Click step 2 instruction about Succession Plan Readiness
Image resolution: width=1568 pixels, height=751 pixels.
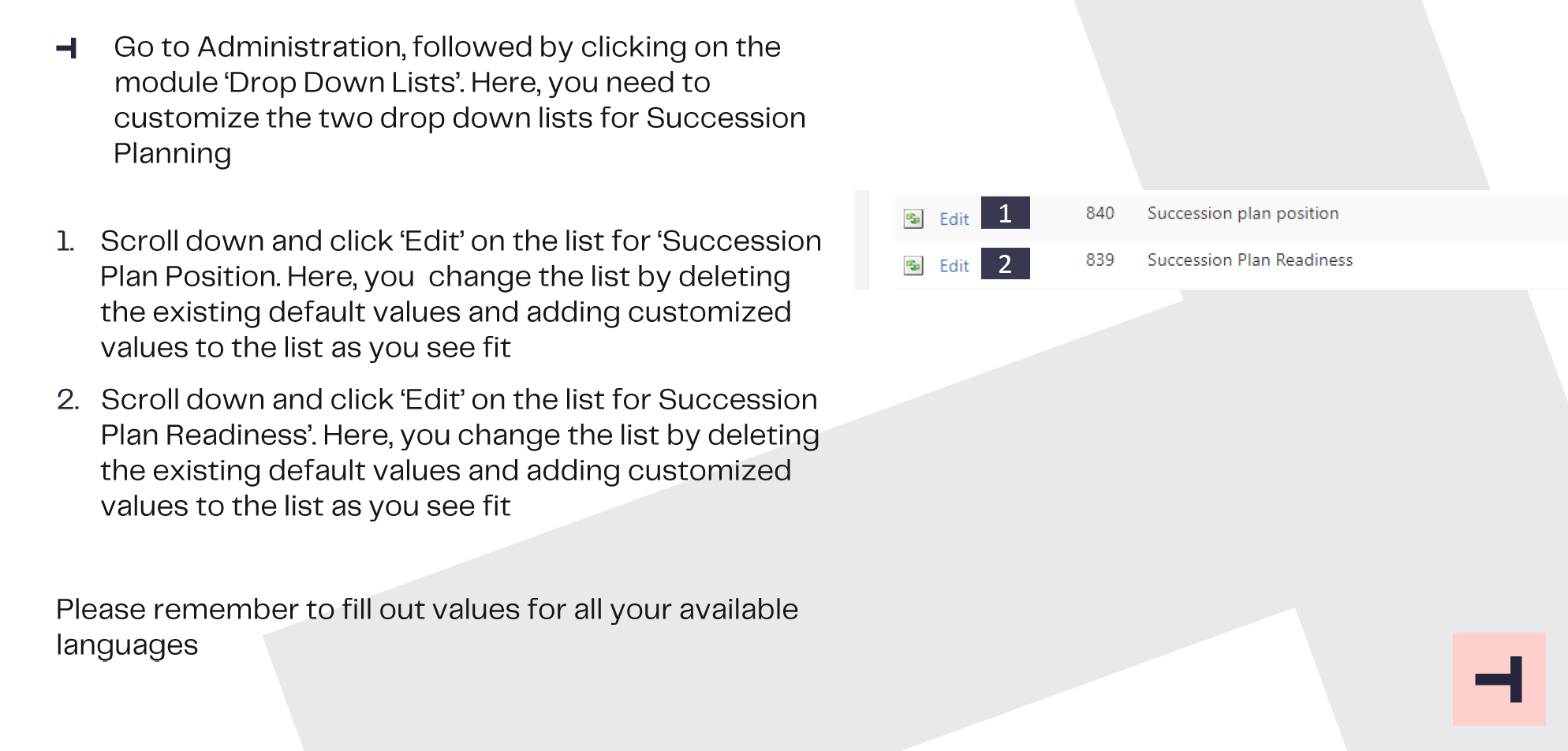point(461,453)
